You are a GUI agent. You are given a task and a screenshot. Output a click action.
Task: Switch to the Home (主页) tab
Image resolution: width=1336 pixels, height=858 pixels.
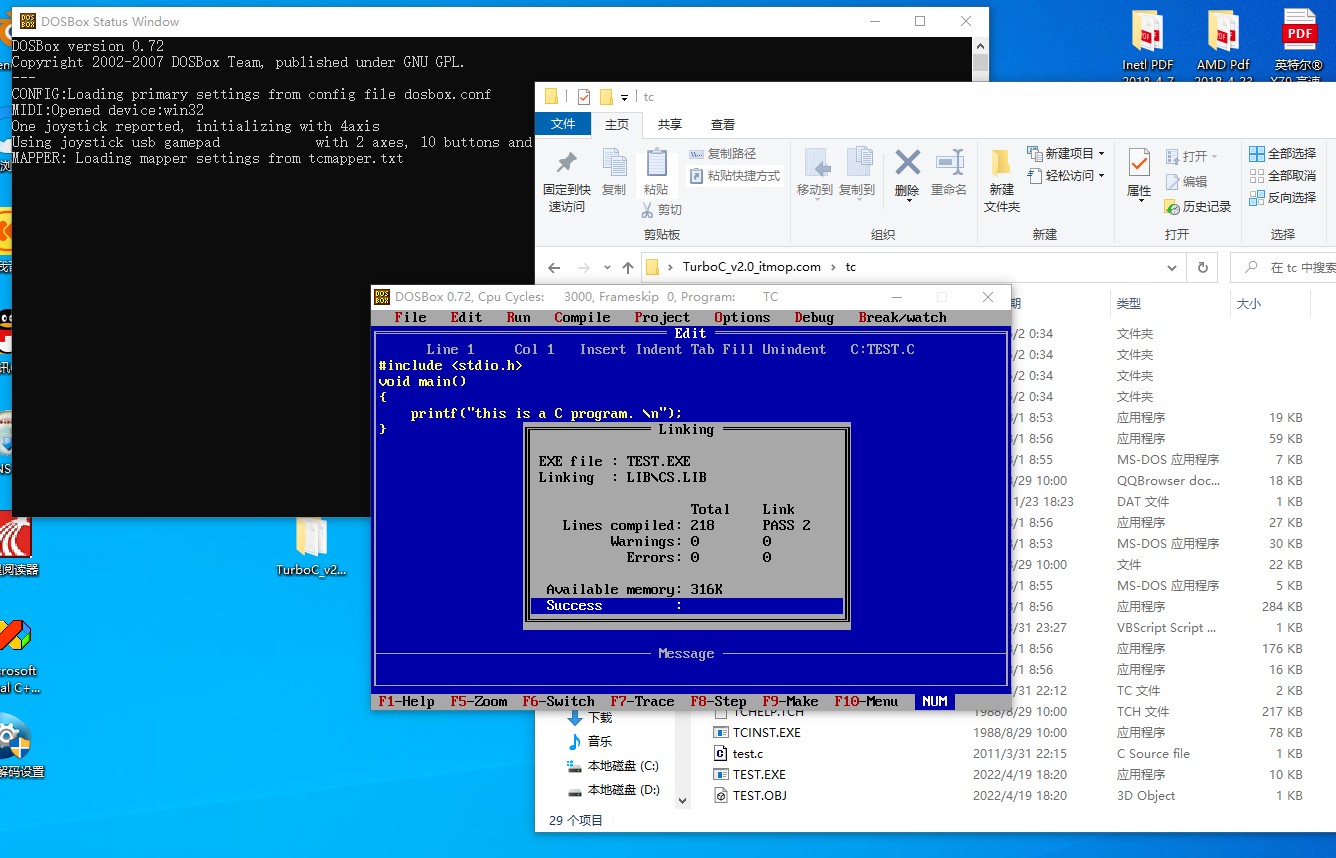click(x=617, y=125)
